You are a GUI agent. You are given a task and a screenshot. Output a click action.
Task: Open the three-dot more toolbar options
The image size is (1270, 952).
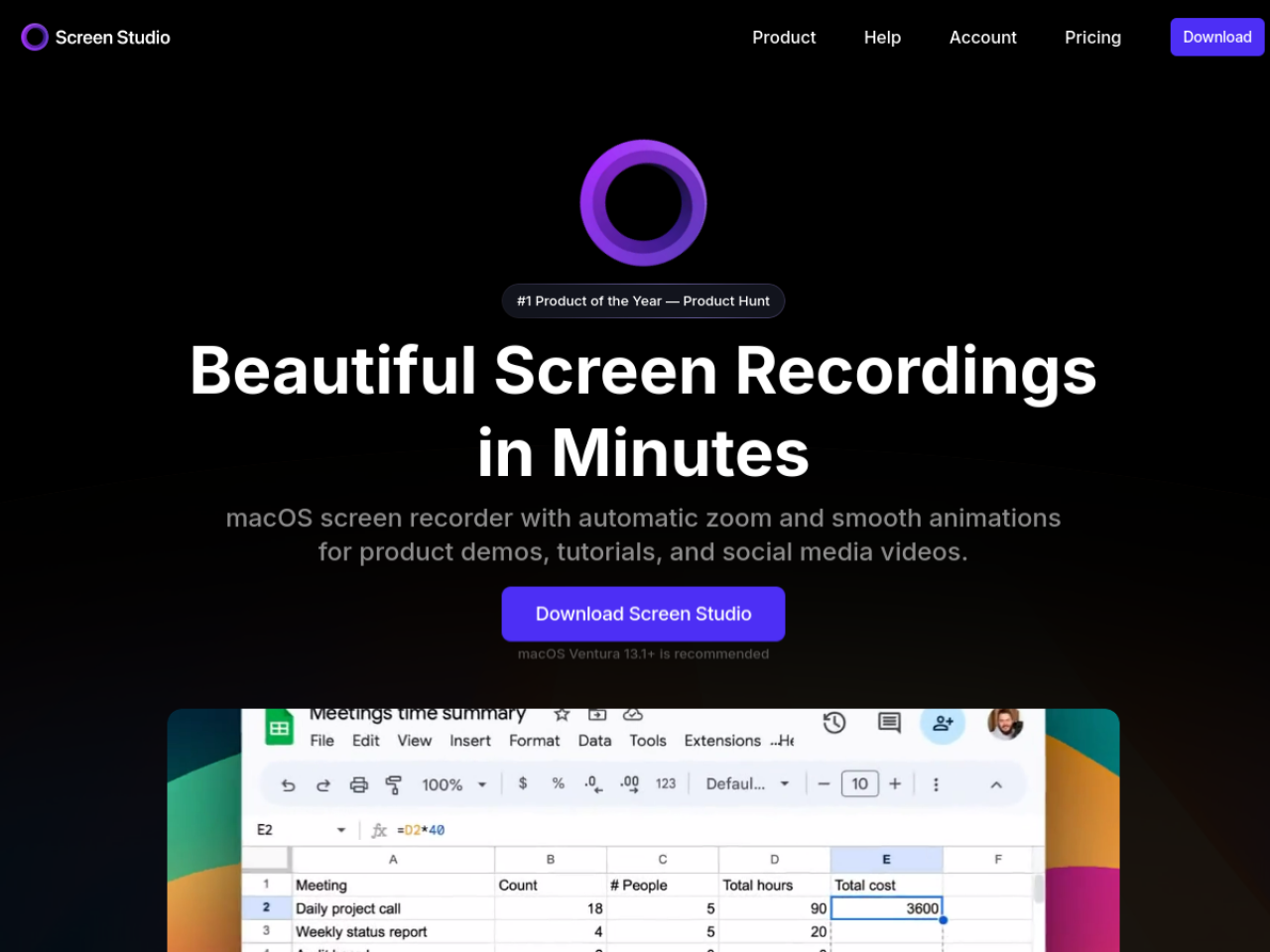tap(936, 784)
